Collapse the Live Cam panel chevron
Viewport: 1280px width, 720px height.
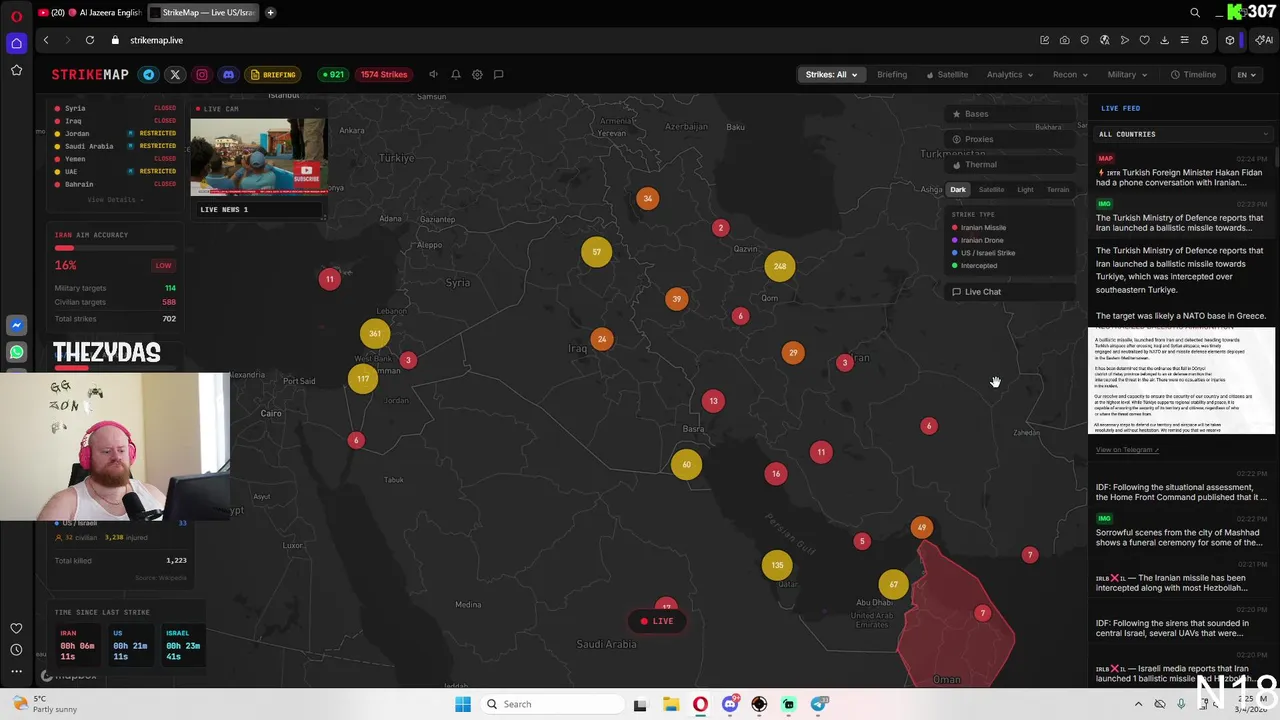click(x=318, y=109)
